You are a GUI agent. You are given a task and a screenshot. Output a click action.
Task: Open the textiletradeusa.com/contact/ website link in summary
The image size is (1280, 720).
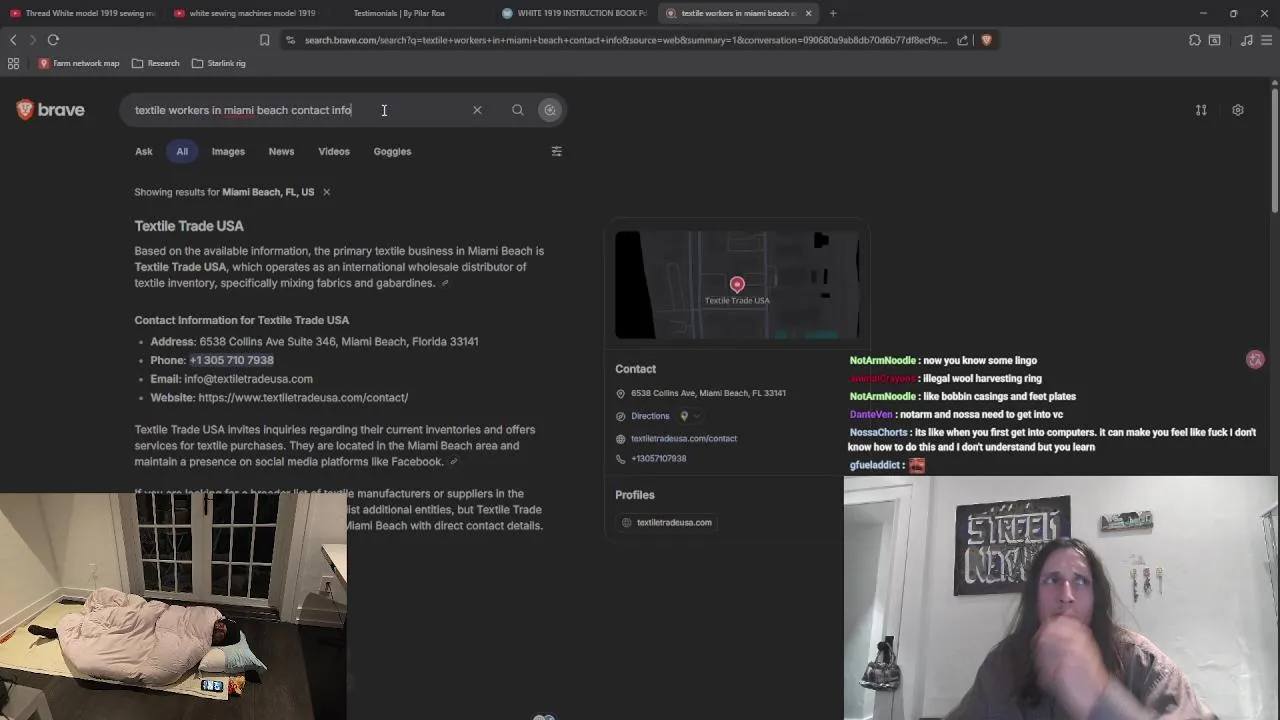click(x=303, y=397)
